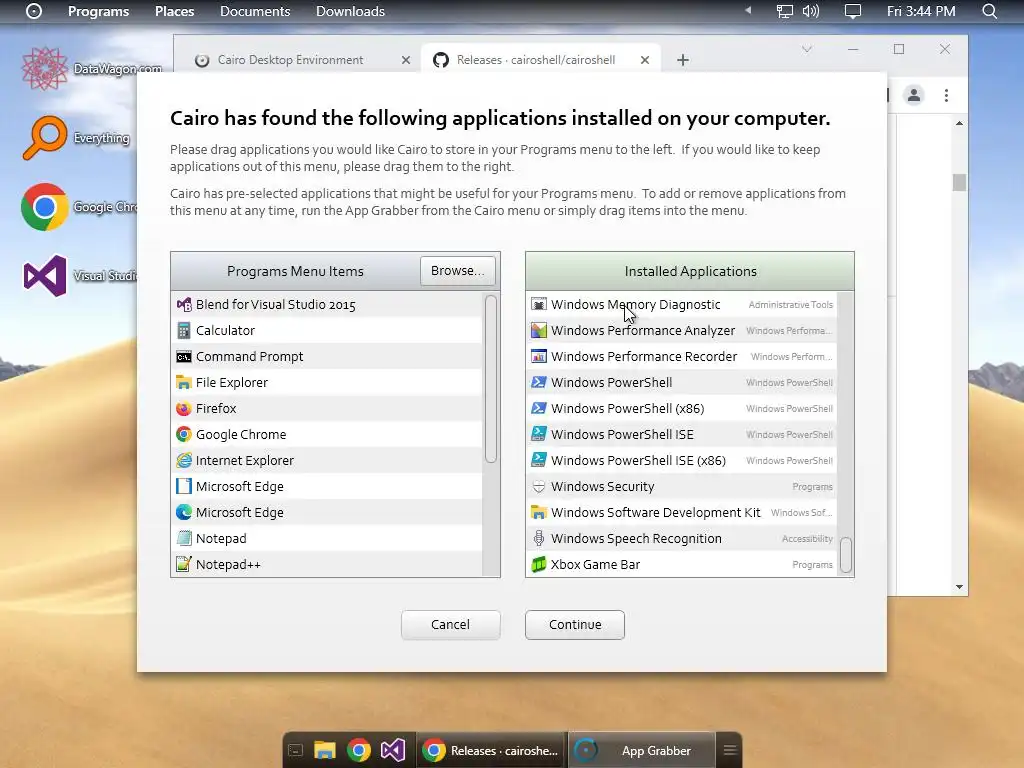Click the Chrome profile avatar icon
The width and height of the screenshot is (1024, 768).
914,95
